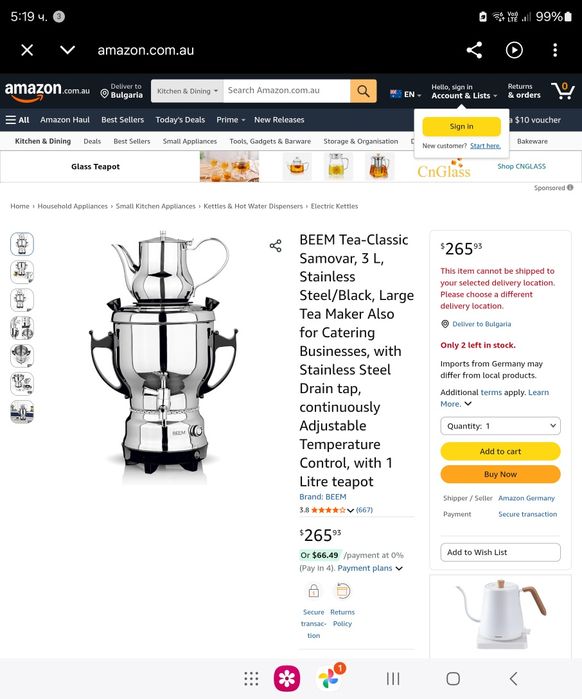582x699 pixels.
Task: Open the All hamburger menu
Action: pyautogui.click(x=17, y=120)
